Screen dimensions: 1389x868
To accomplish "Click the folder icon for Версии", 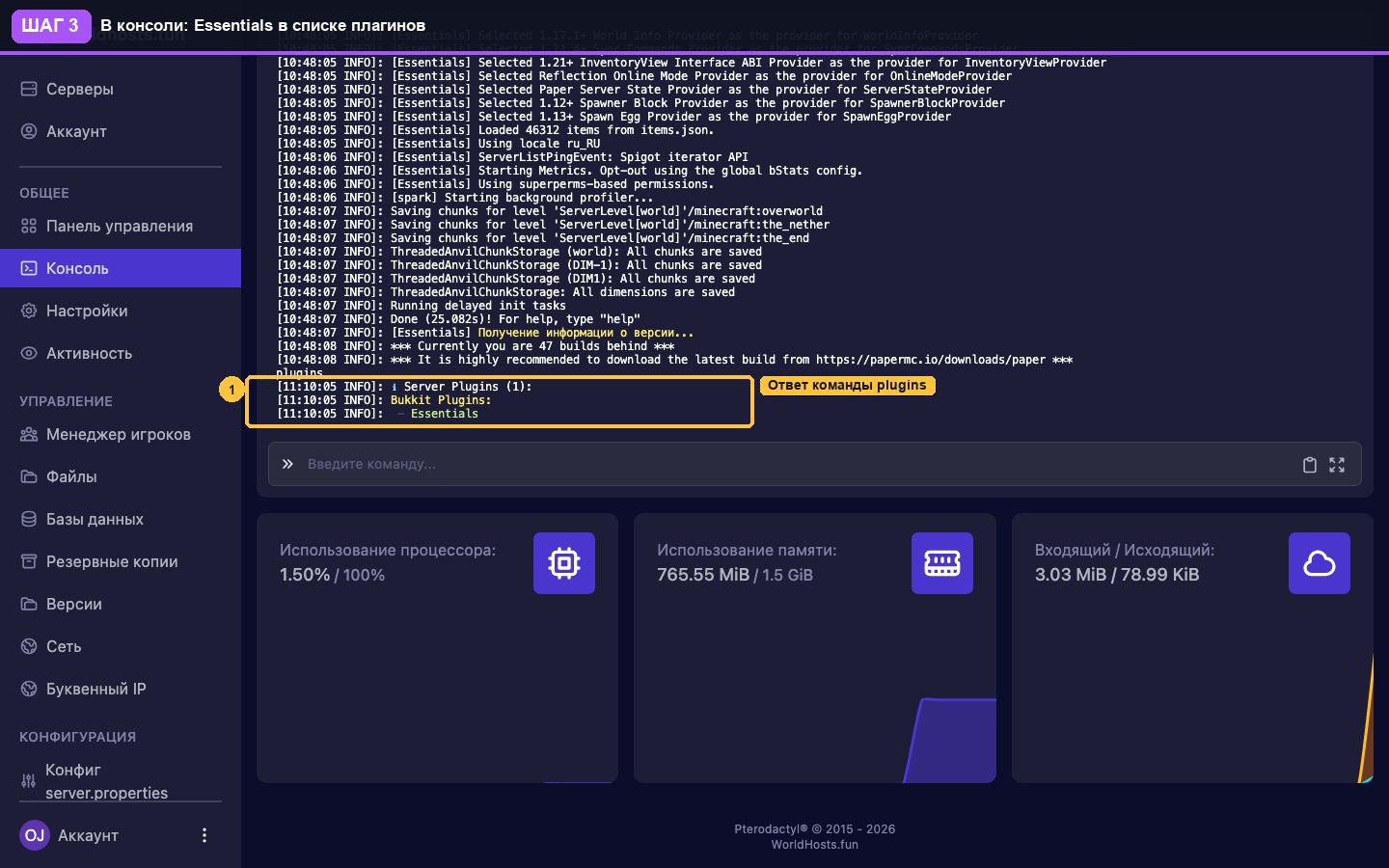I will pos(29,604).
